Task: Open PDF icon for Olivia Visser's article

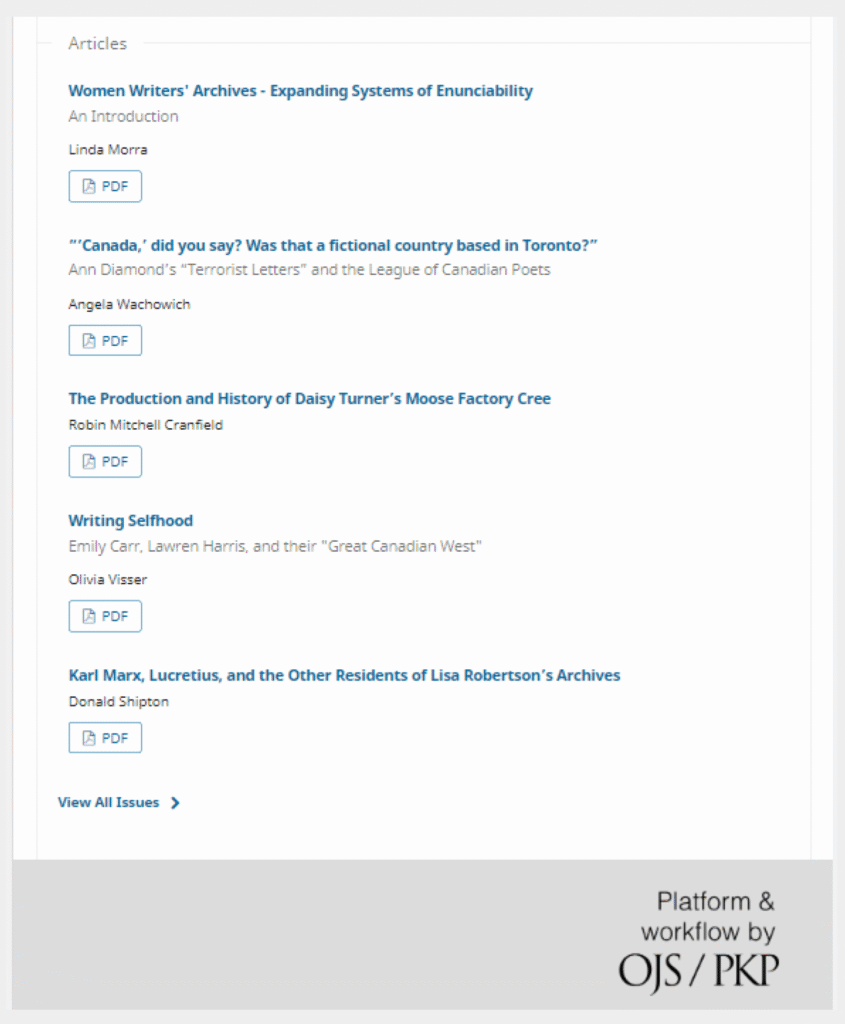Action: point(89,616)
